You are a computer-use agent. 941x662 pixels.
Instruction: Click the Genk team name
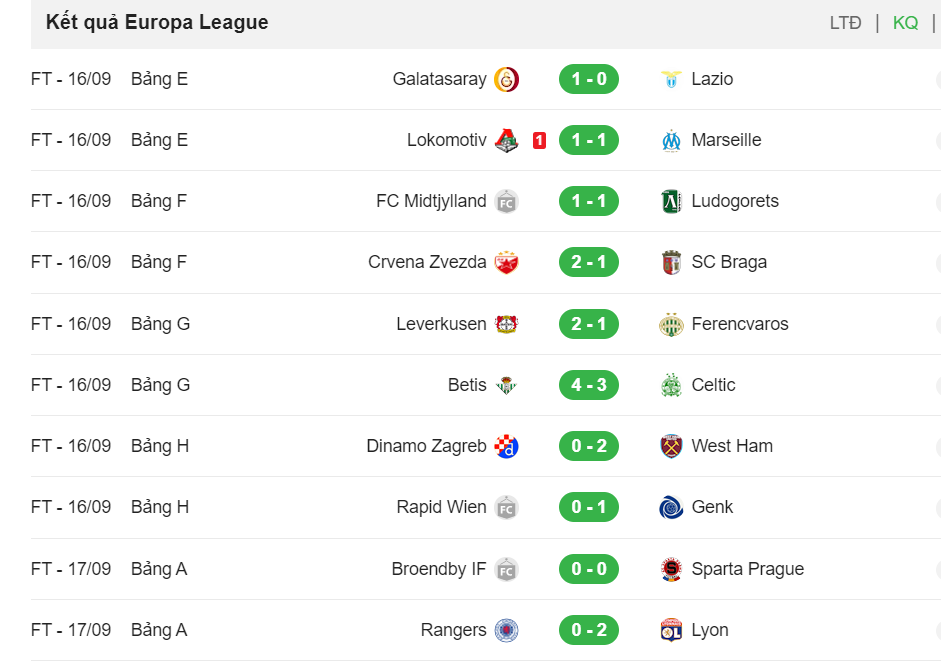click(712, 507)
